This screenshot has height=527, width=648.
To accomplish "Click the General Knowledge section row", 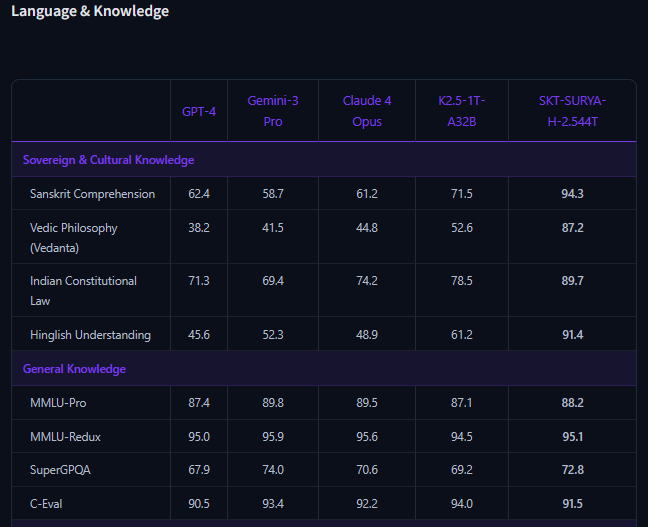I will (324, 369).
